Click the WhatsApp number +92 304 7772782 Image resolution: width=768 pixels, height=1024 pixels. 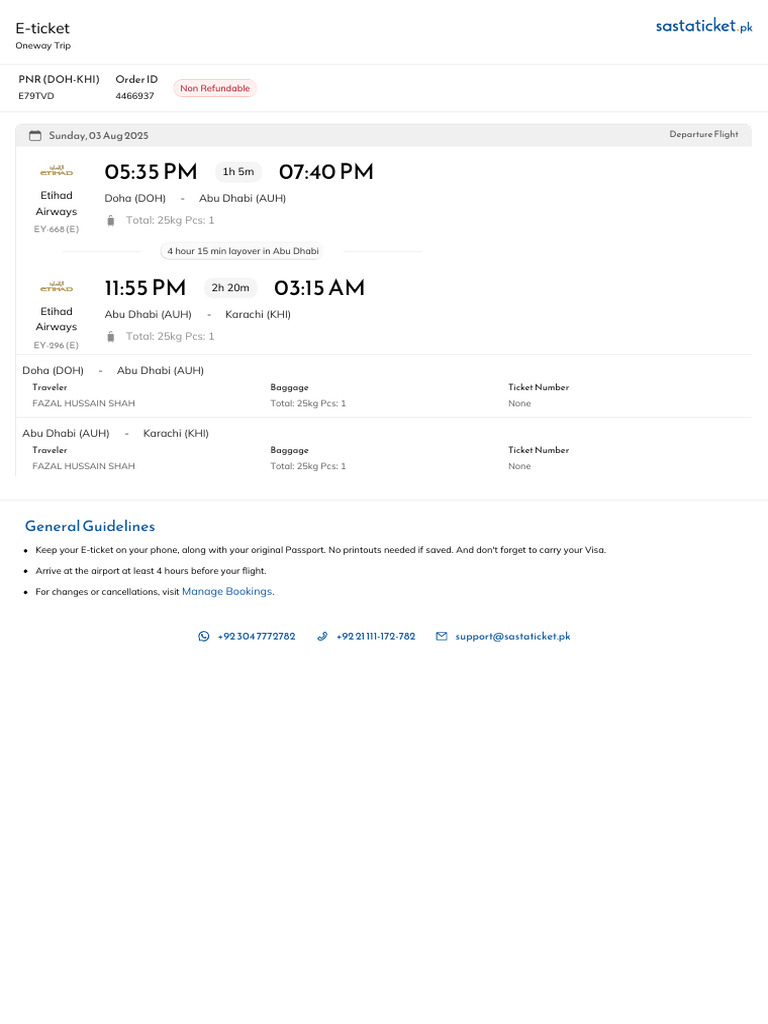(x=256, y=636)
